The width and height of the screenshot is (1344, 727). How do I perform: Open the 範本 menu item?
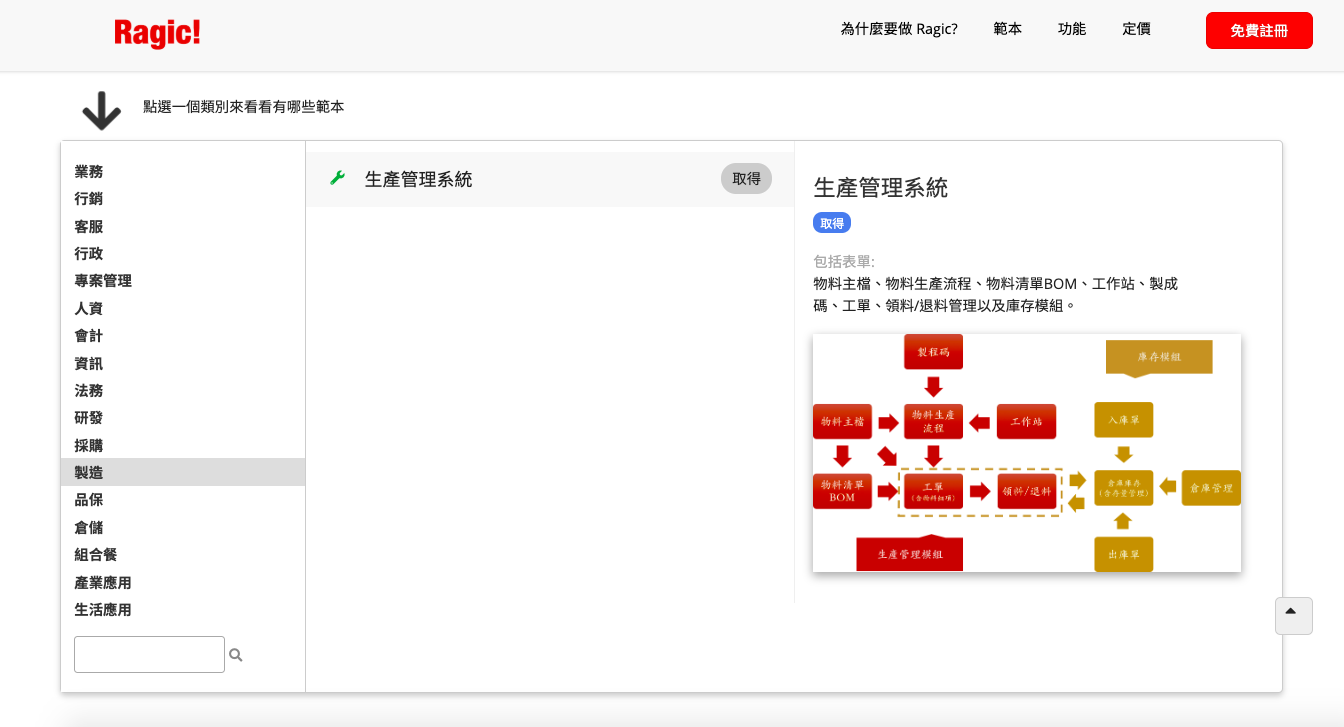tap(1008, 29)
